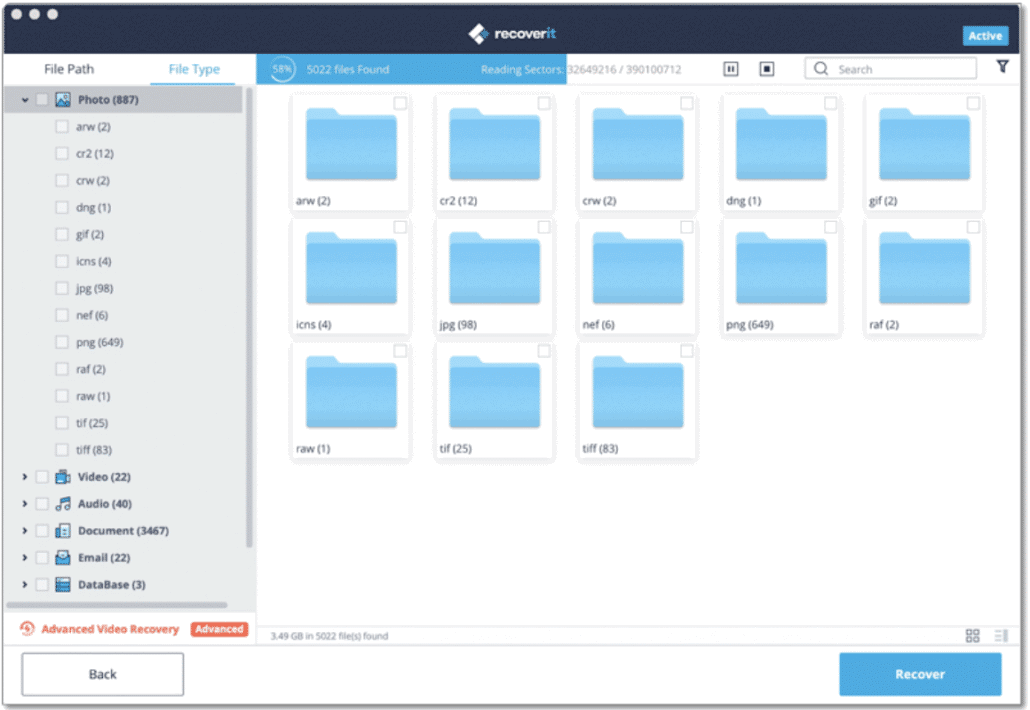The height and width of the screenshot is (710, 1030).
Task: Open the png (649) folder icon
Action: tap(780, 270)
